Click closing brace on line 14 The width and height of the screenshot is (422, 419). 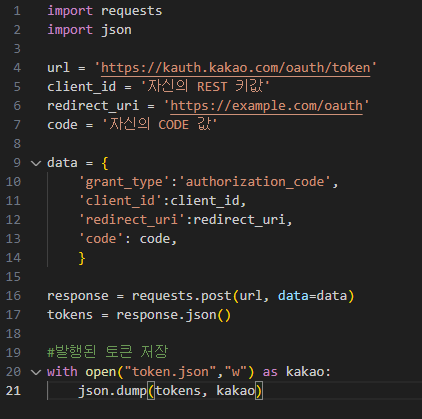point(82,258)
